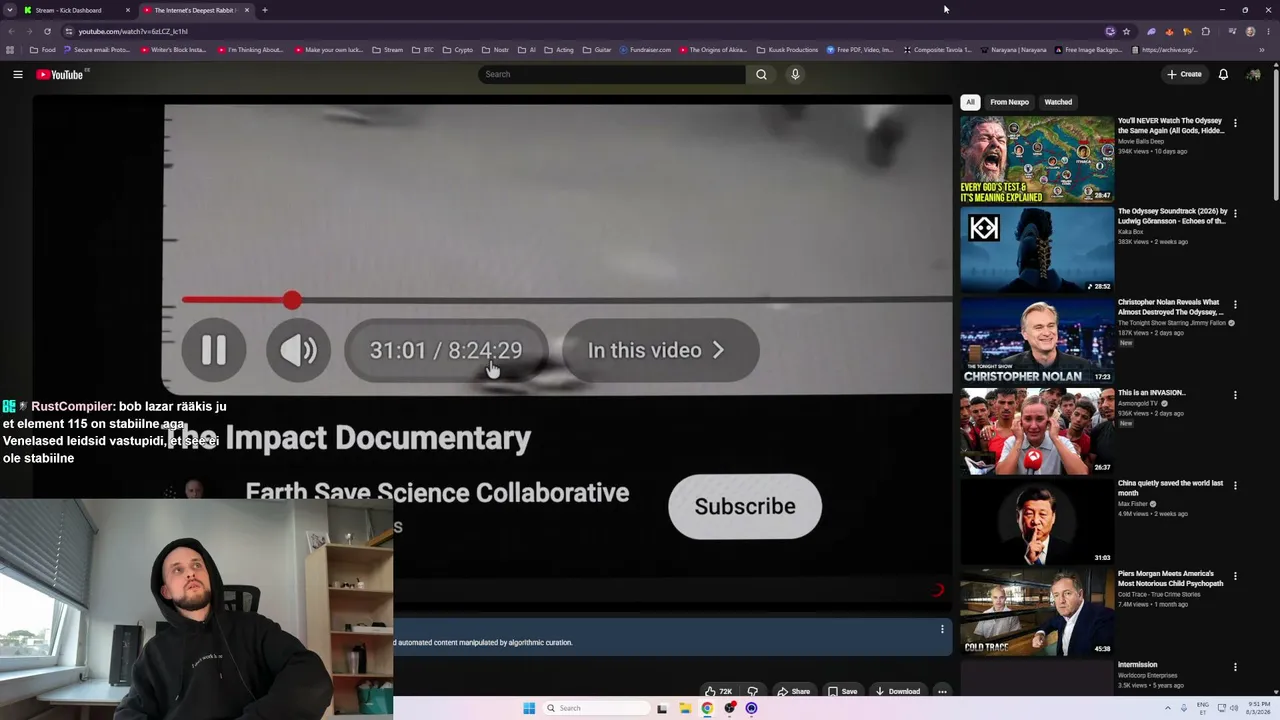Open the Chrome profile avatar
The height and width of the screenshot is (720, 1280).
(x=1250, y=31)
